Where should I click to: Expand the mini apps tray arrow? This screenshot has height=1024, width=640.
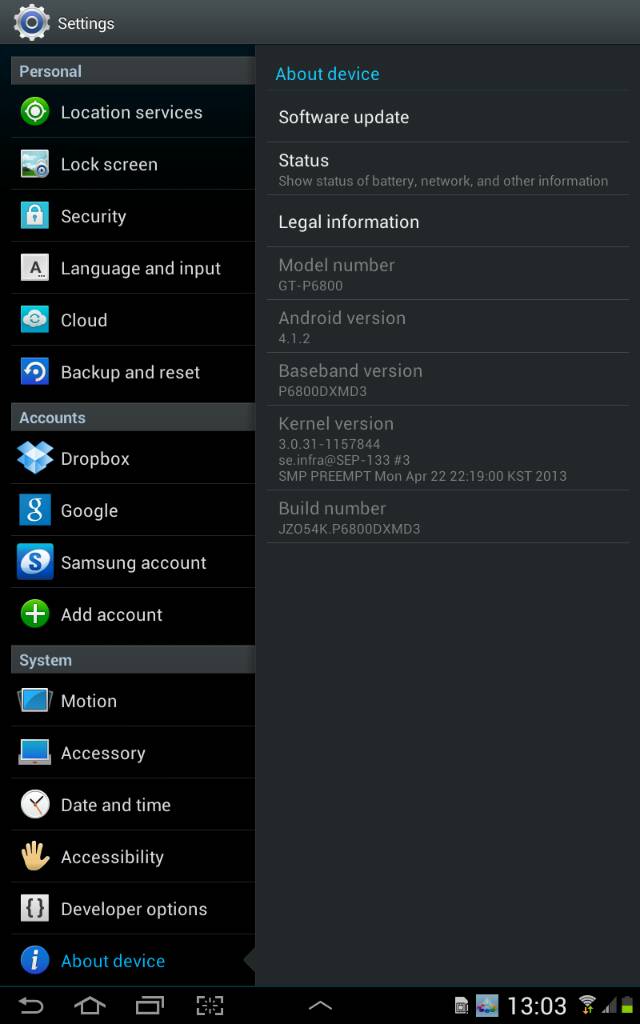320,1006
